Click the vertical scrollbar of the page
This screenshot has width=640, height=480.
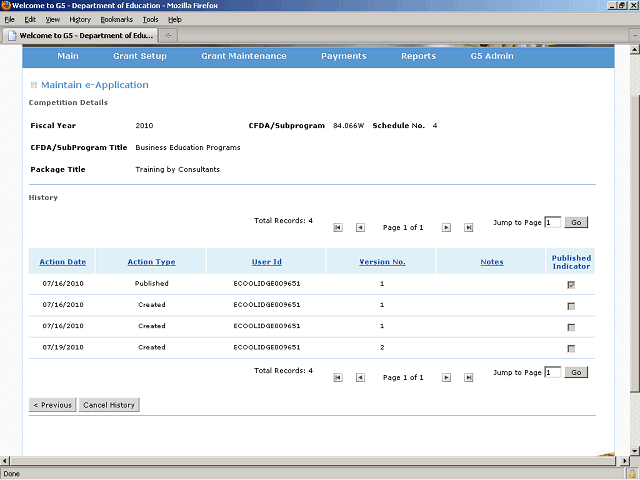click(634, 250)
